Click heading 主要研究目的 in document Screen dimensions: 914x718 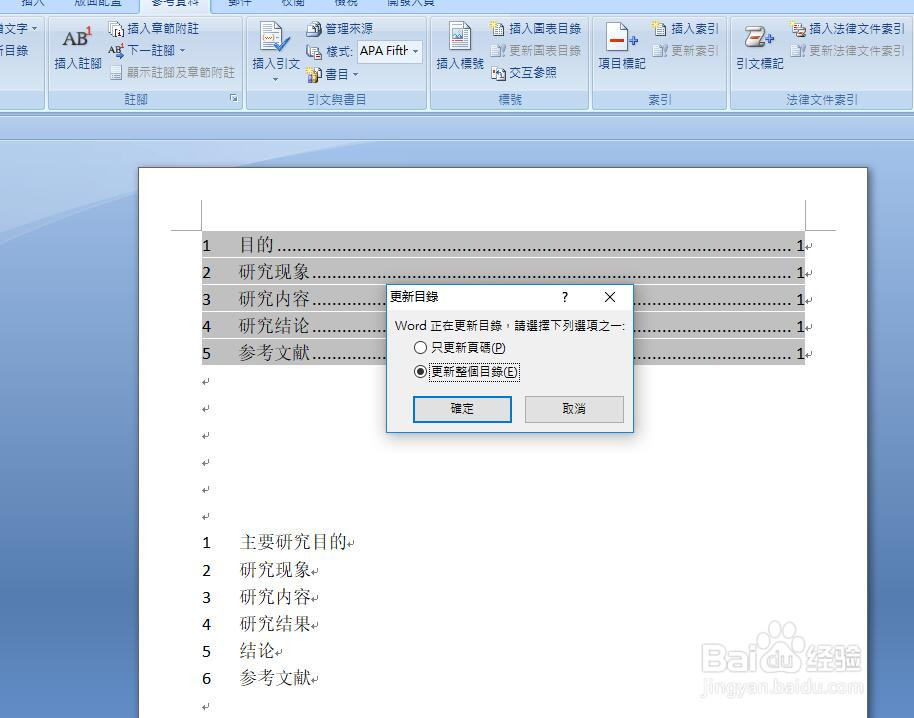pos(293,542)
